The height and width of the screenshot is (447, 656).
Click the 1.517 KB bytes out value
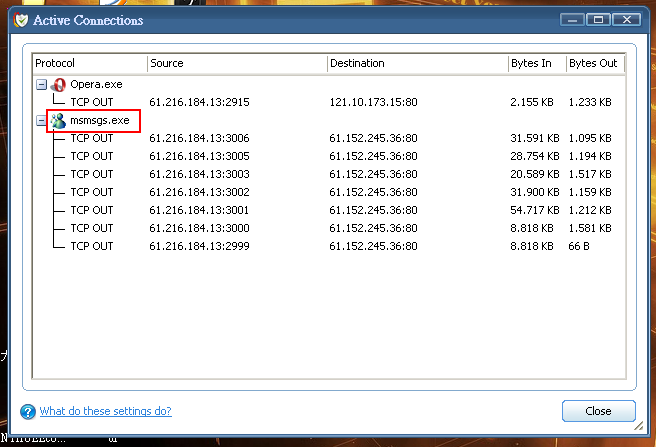[x=590, y=174]
